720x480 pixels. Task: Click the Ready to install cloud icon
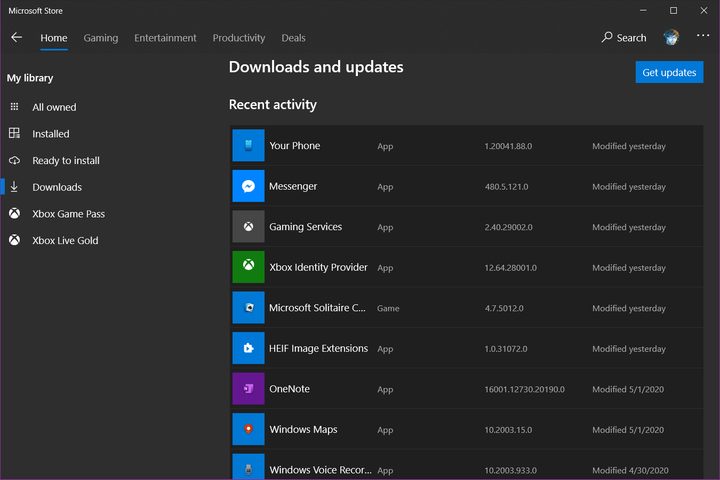tap(14, 160)
